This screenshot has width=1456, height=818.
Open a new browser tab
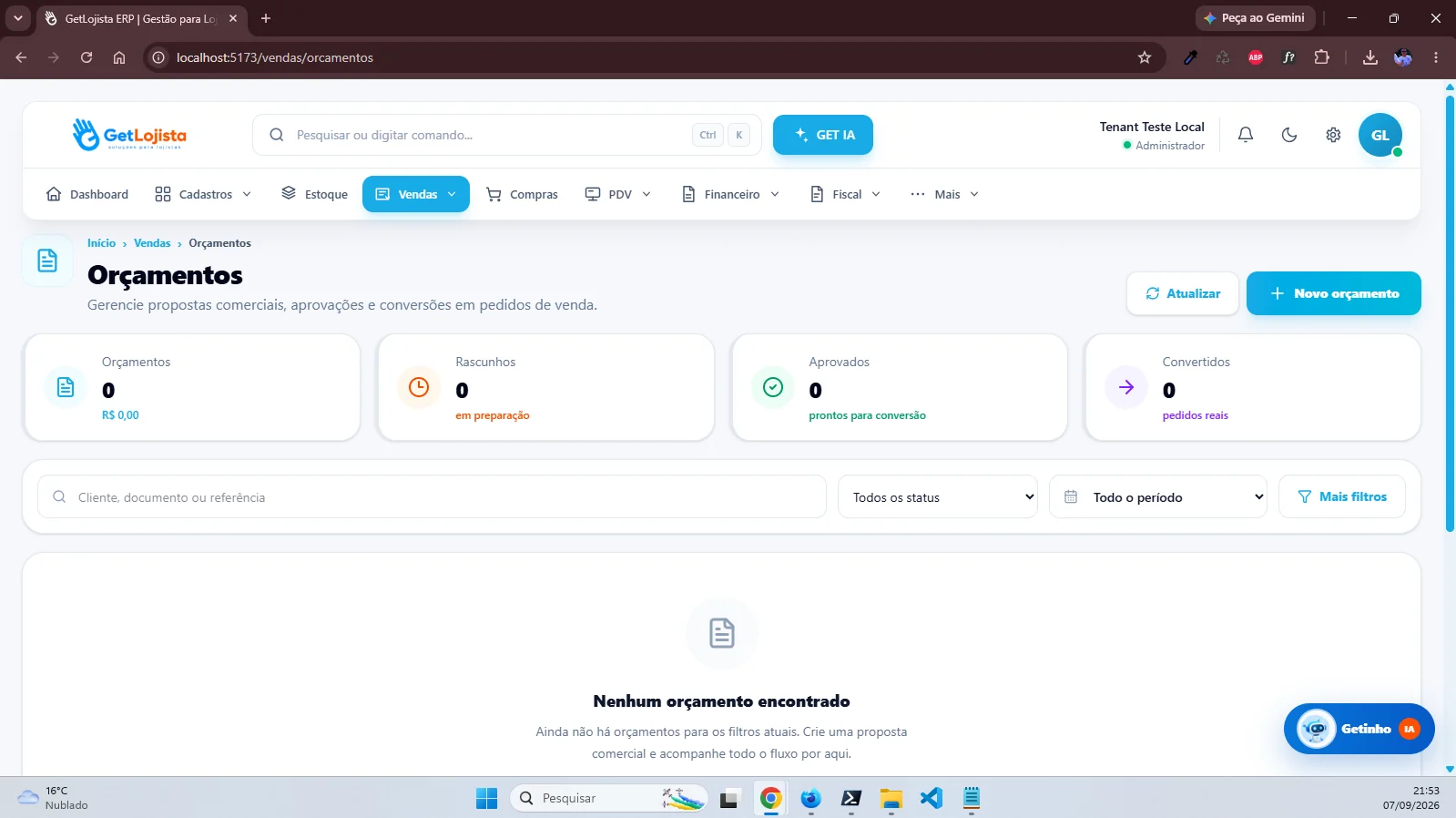tap(266, 18)
